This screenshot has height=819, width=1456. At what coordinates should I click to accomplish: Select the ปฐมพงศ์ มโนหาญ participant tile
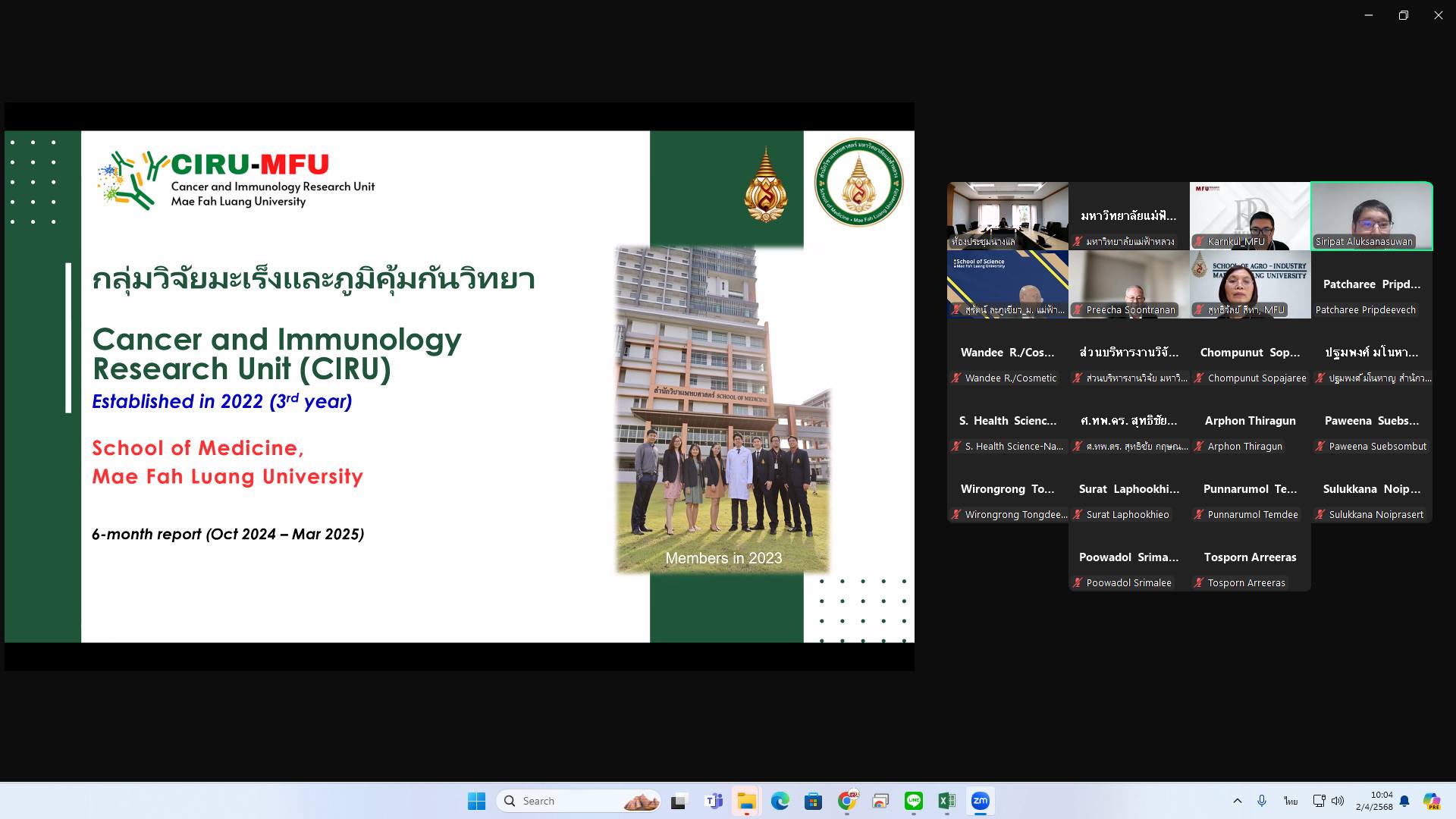pos(1372,353)
